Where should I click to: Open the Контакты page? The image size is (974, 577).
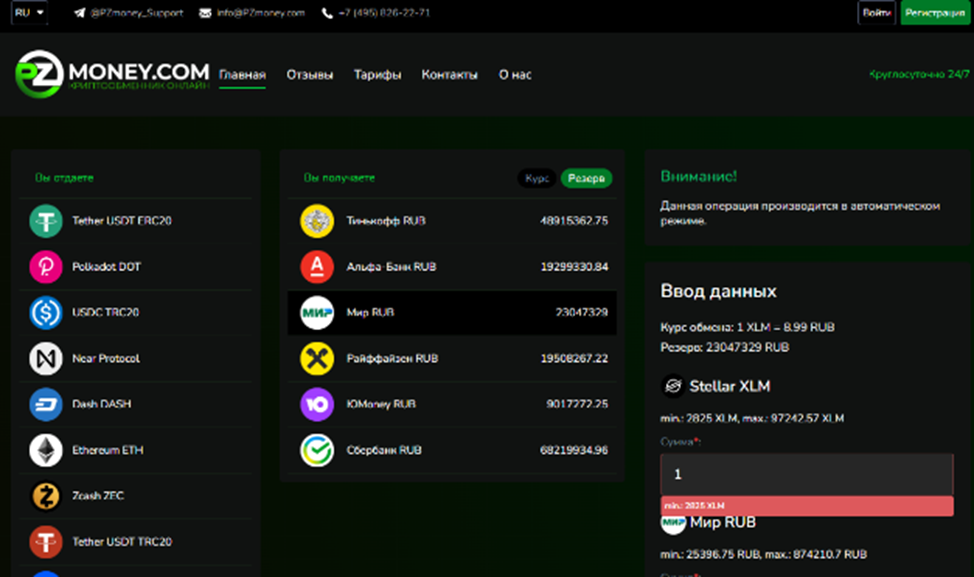(449, 75)
